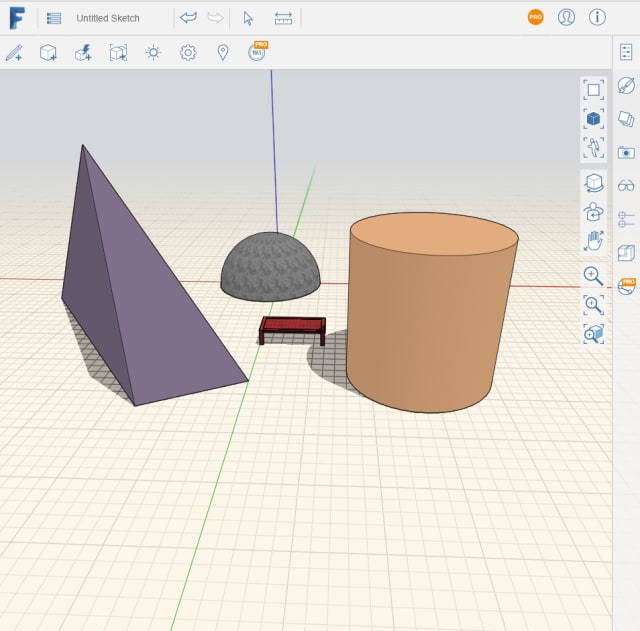Open the place primitive cube tool

click(x=48, y=53)
